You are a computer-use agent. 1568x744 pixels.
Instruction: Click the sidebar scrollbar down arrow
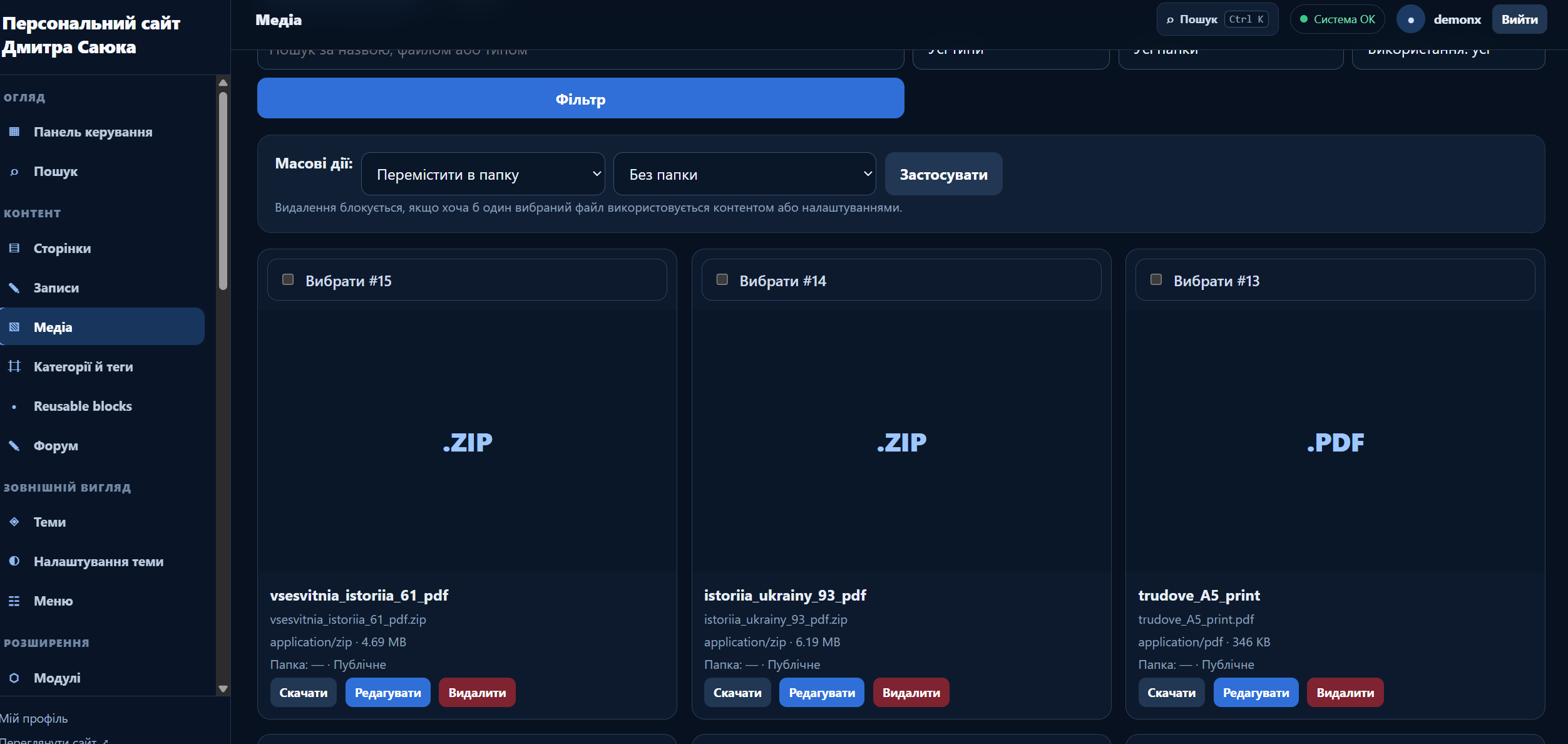point(223,688)
